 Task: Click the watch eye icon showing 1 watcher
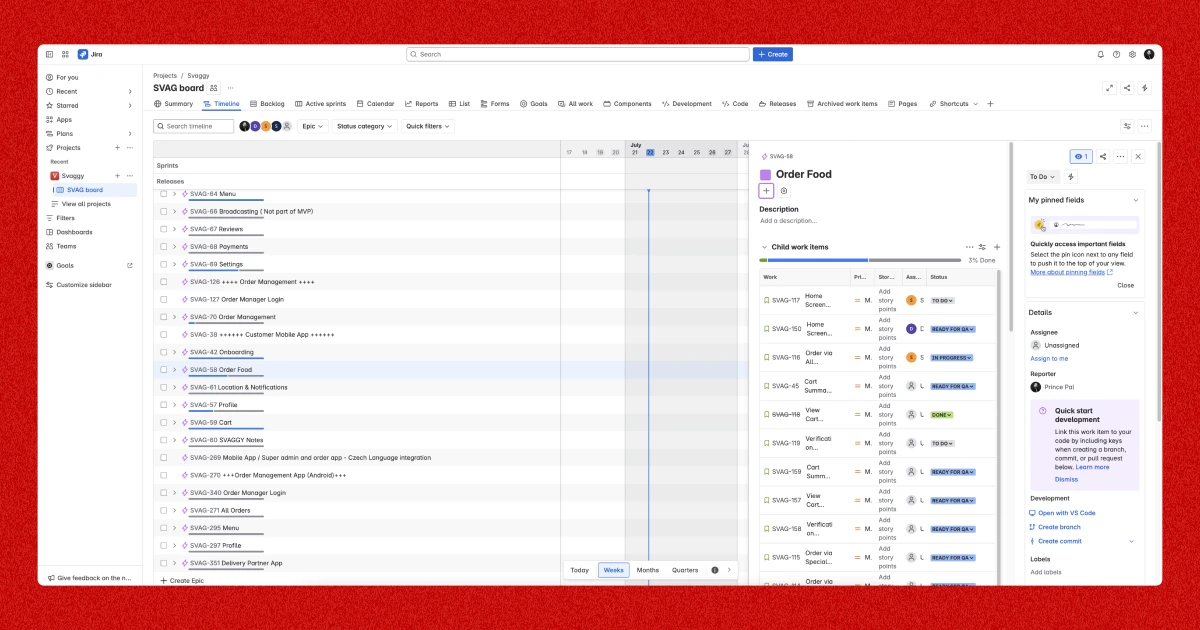point(1081,156)
